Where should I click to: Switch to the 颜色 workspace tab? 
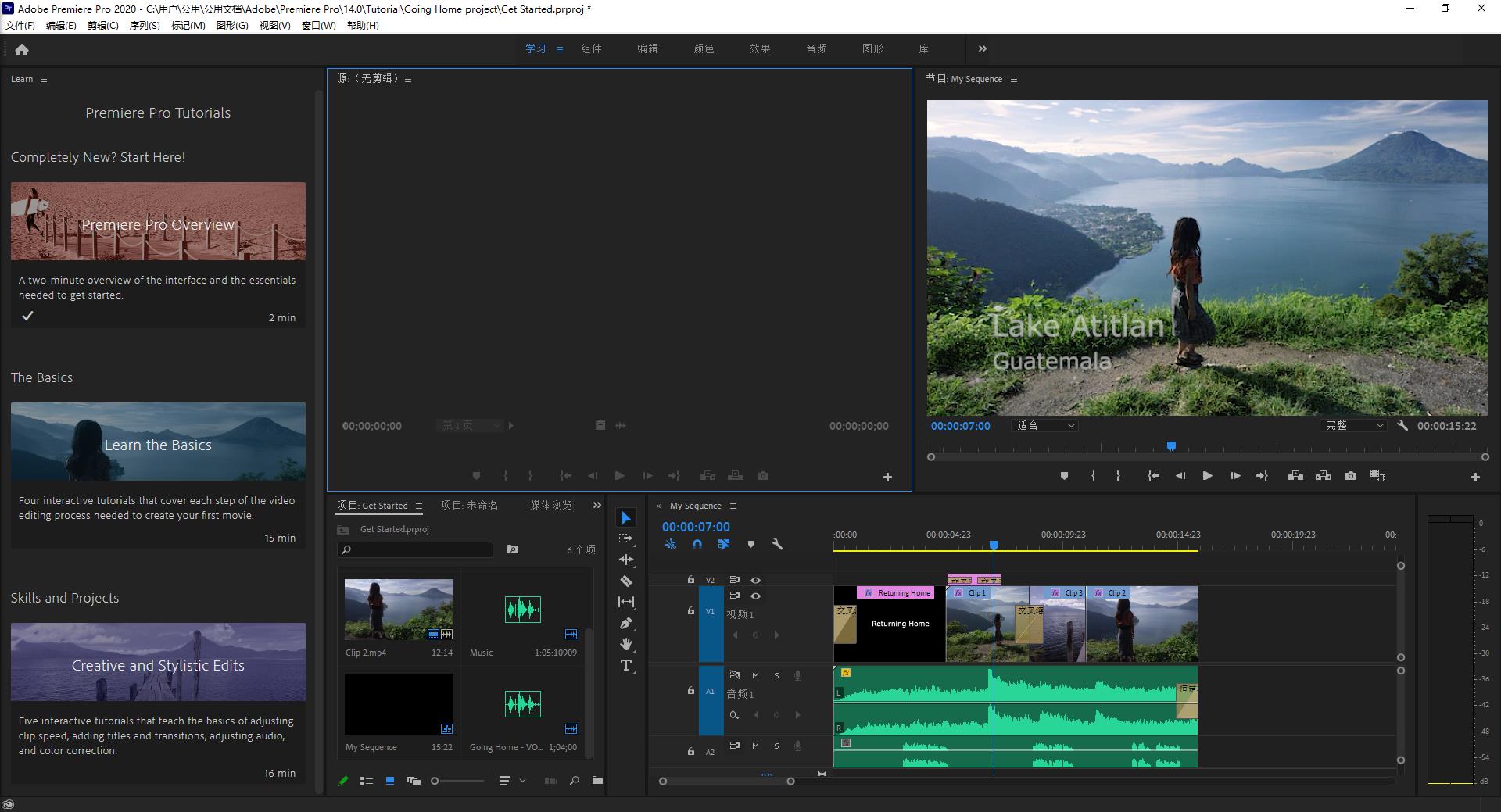[x=704, y=48]
